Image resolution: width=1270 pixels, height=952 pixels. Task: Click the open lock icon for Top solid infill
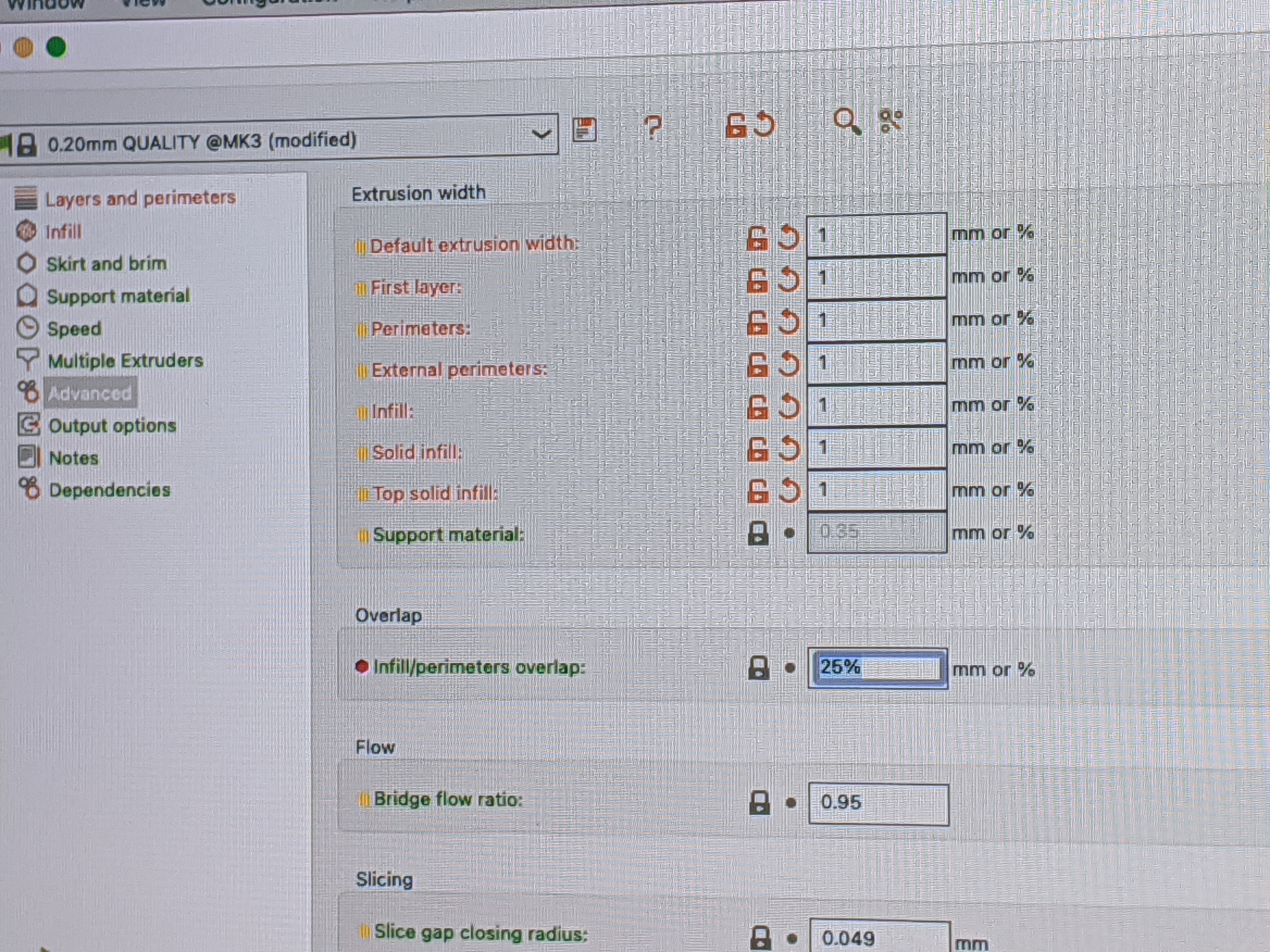pos(758,492)
